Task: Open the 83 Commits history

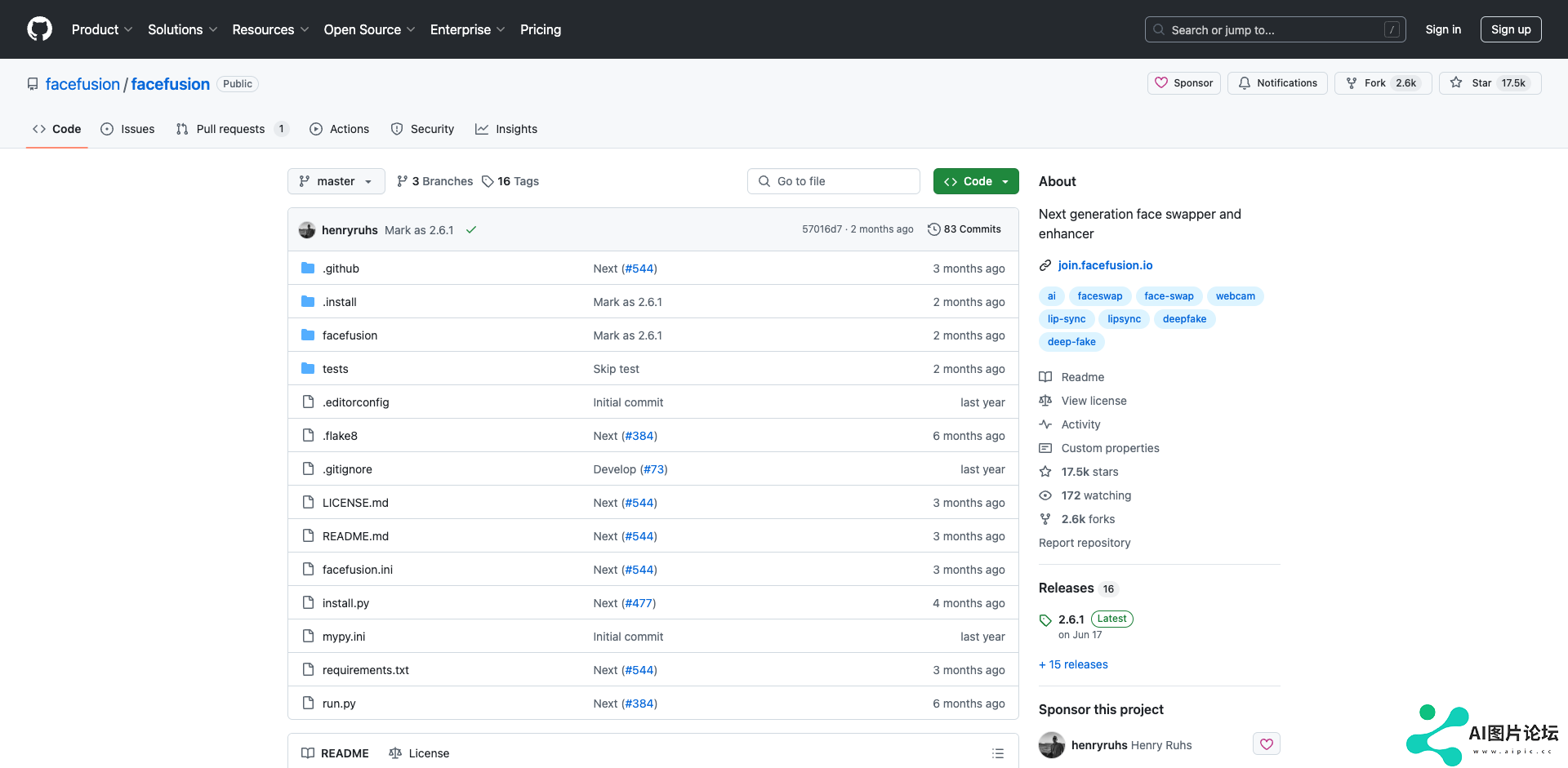Action: coord(964,229)
